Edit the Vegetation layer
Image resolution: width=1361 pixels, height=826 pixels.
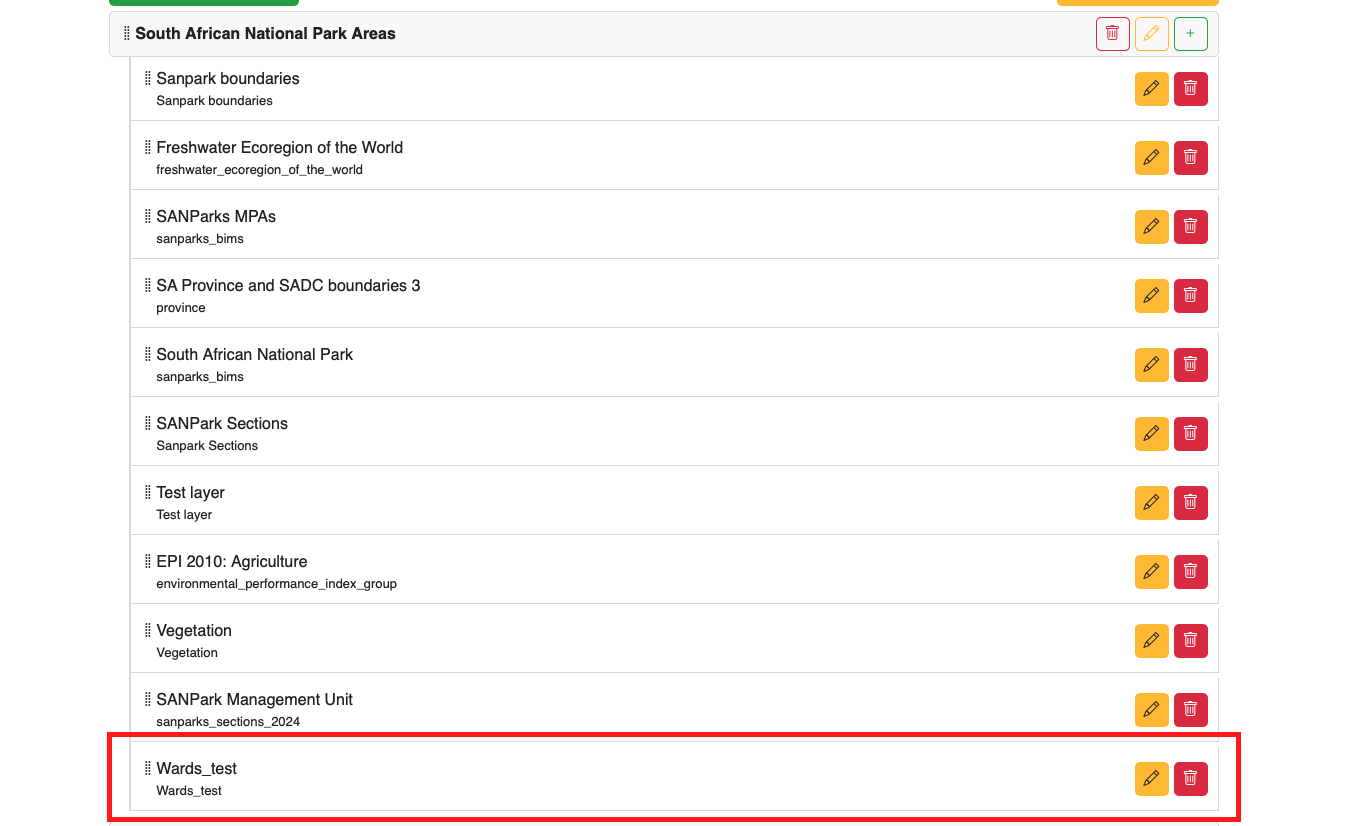pyautogui.click(x=1152, y=641)
